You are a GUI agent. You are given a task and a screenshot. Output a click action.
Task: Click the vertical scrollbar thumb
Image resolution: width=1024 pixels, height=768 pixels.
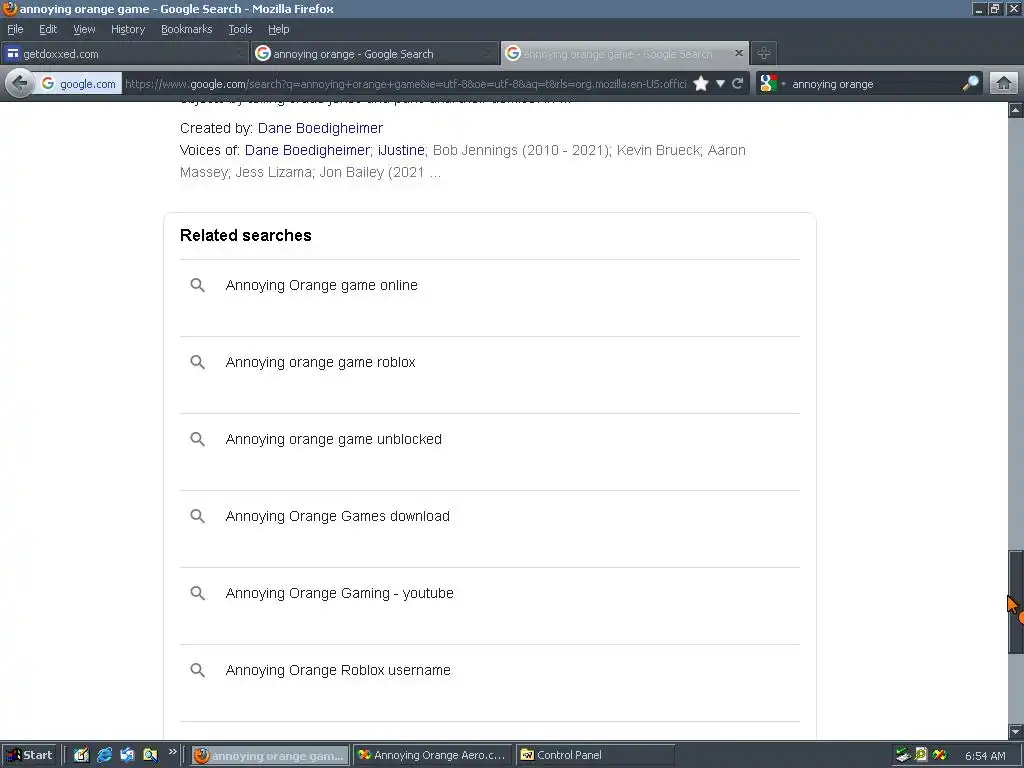point(1016,601)
